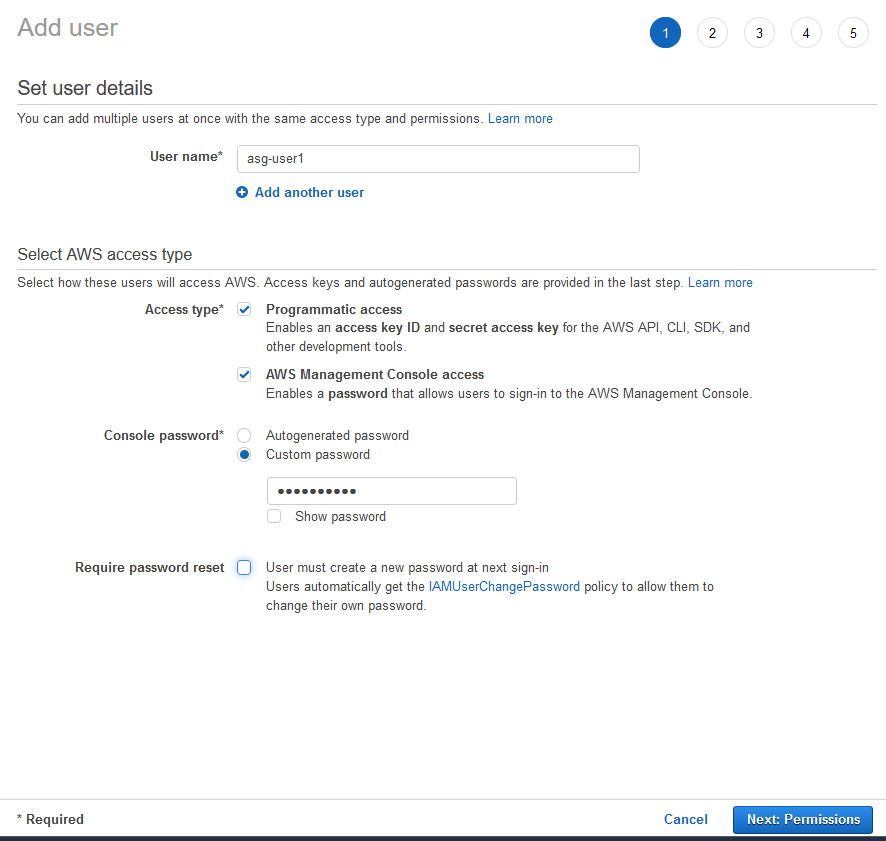Cancel the Add user wizard
Image resolution: width=886 pixels, height=841 pixels.
point(685,819)
